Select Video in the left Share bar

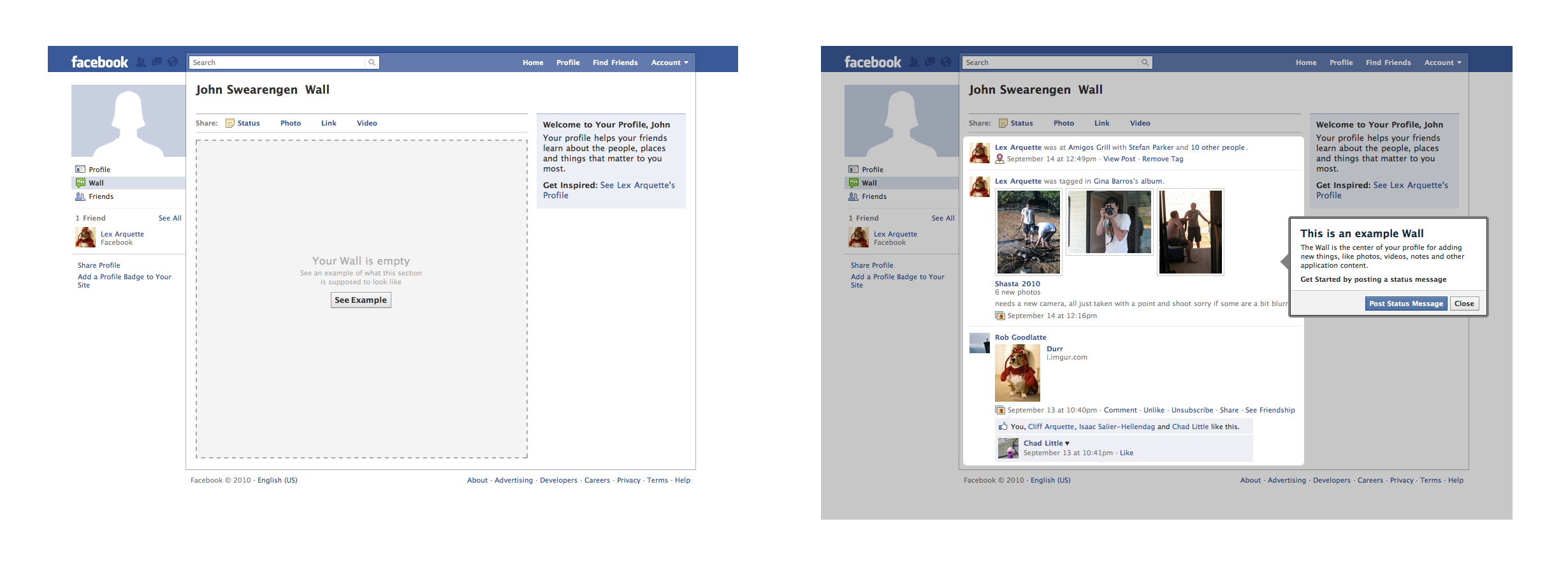367,123
